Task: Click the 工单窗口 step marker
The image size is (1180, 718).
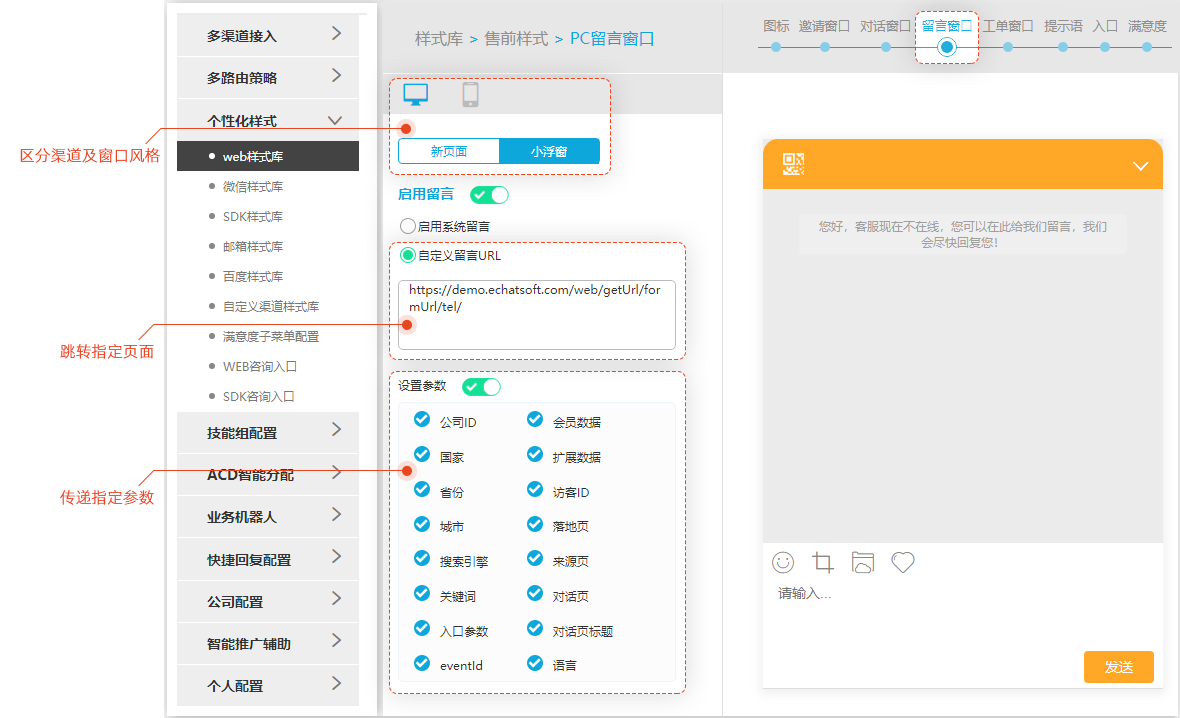Action: point(1008,46)
